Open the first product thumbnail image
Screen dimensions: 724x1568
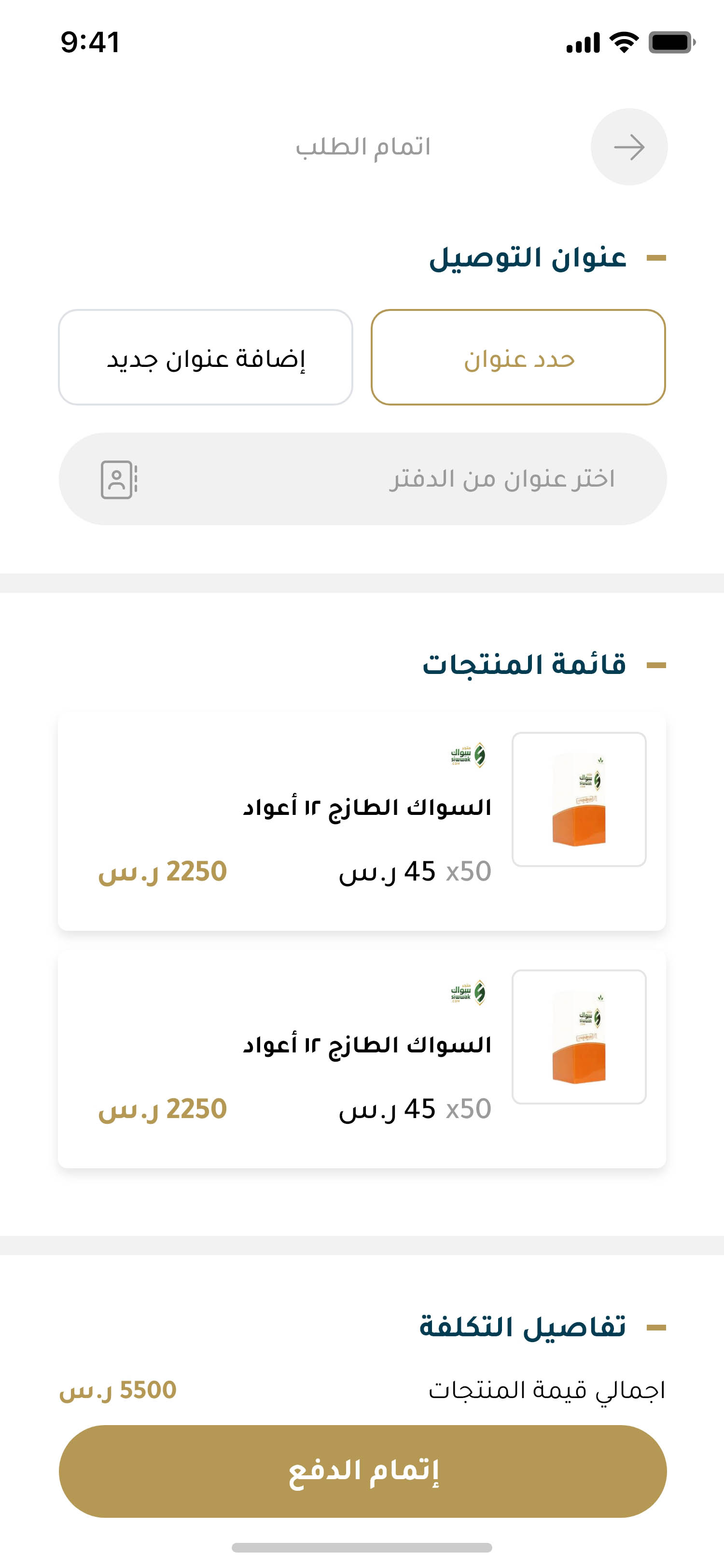579,799
